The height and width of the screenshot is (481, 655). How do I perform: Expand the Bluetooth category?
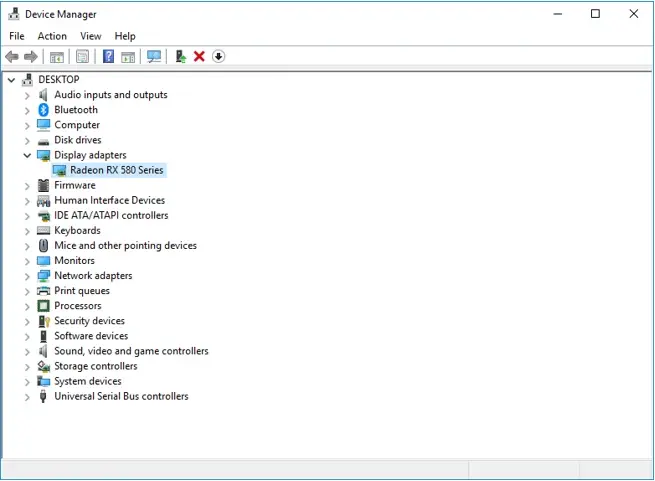coord(27,111)
